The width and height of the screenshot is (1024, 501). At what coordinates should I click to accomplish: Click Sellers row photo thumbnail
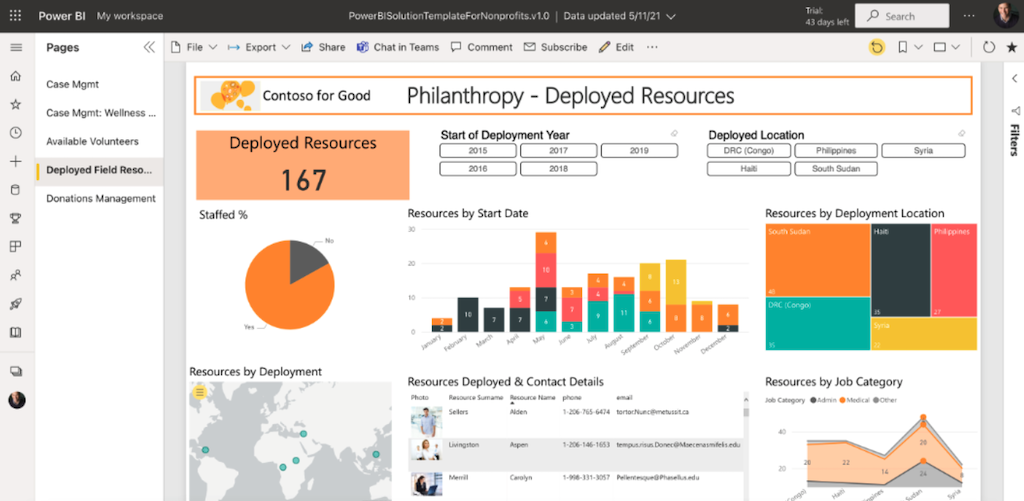(x=426, y=421)
